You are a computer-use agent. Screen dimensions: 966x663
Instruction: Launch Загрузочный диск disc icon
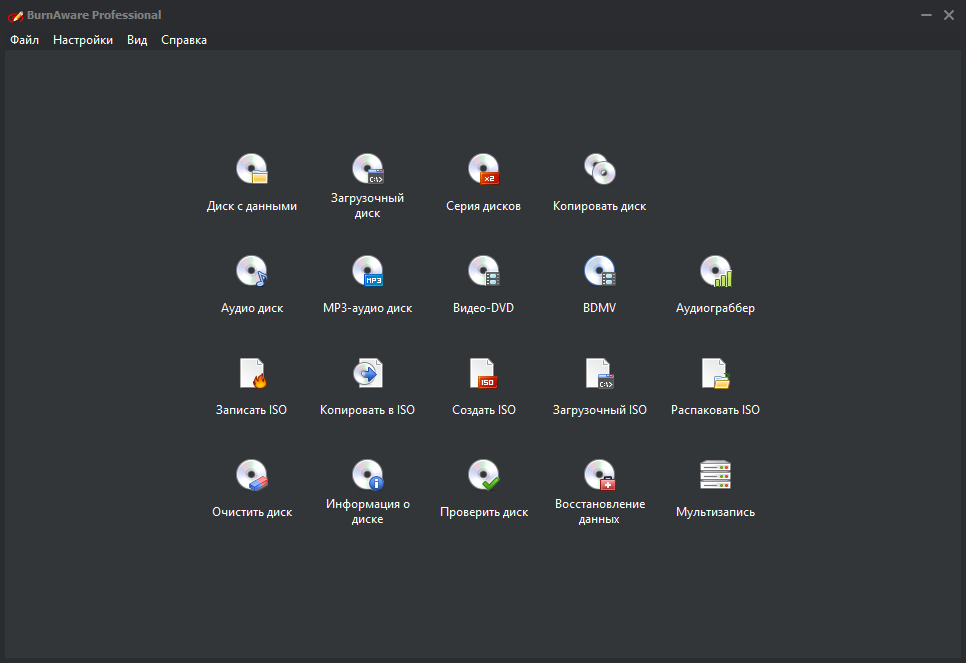pyautogui.click(x=368, y=169)
